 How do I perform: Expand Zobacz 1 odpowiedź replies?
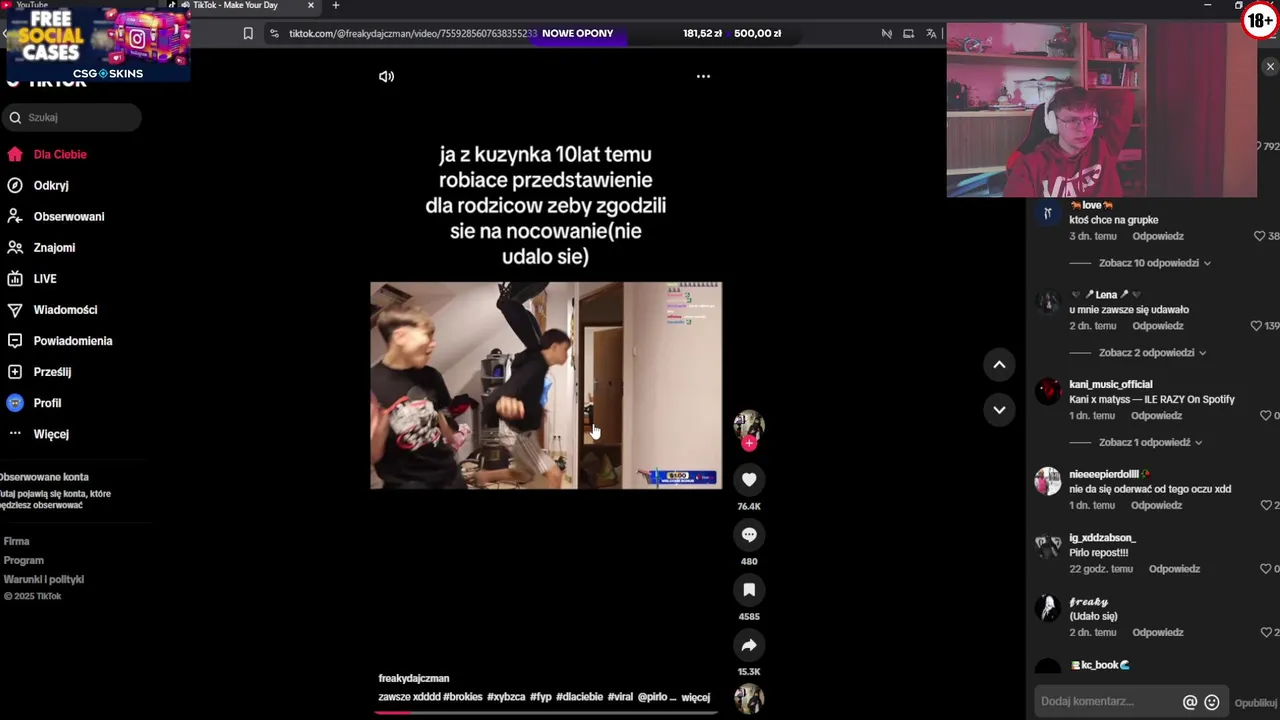(x=1150, y=442)
